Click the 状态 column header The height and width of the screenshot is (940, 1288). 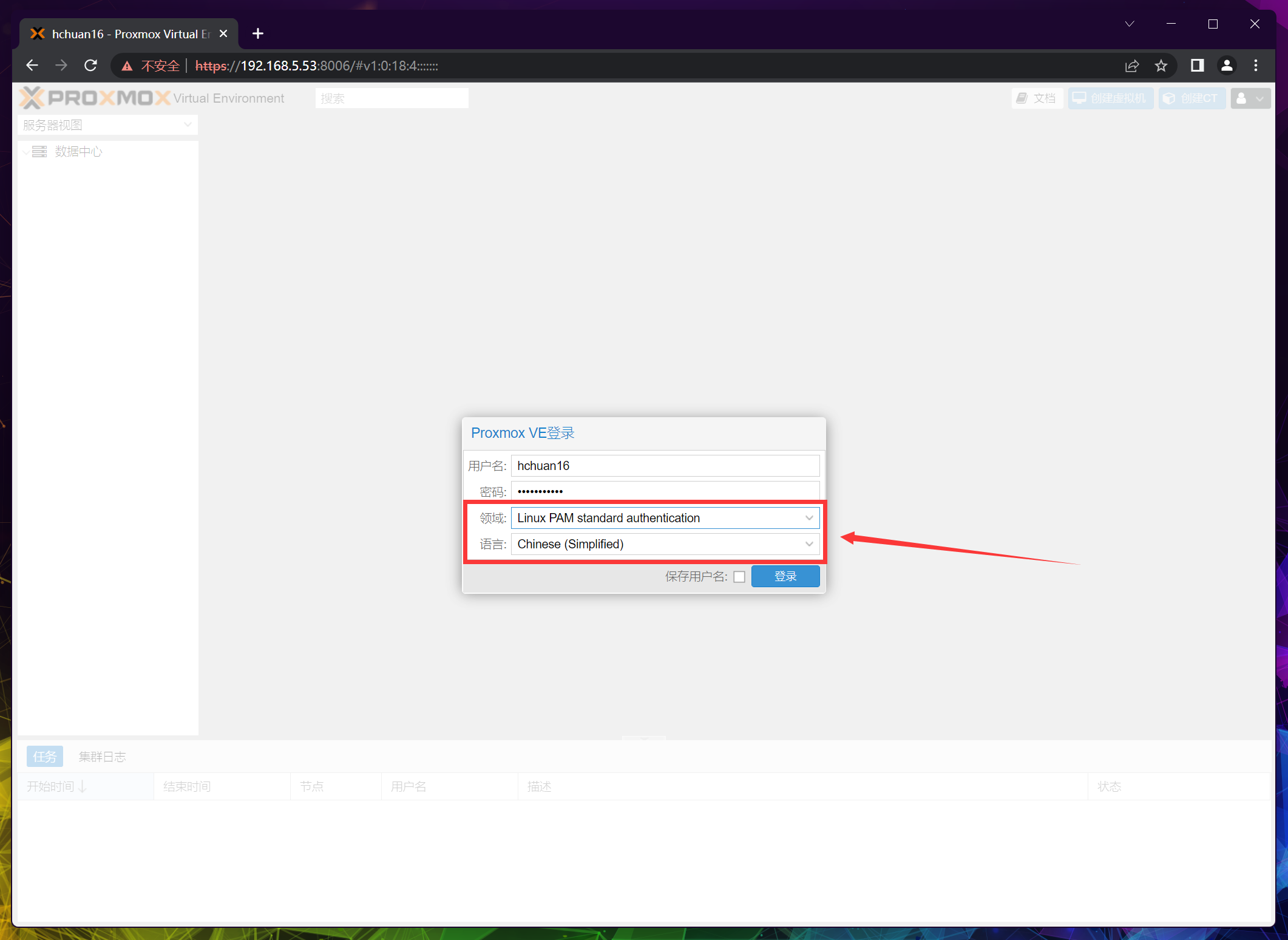(x=1179, y=786)
